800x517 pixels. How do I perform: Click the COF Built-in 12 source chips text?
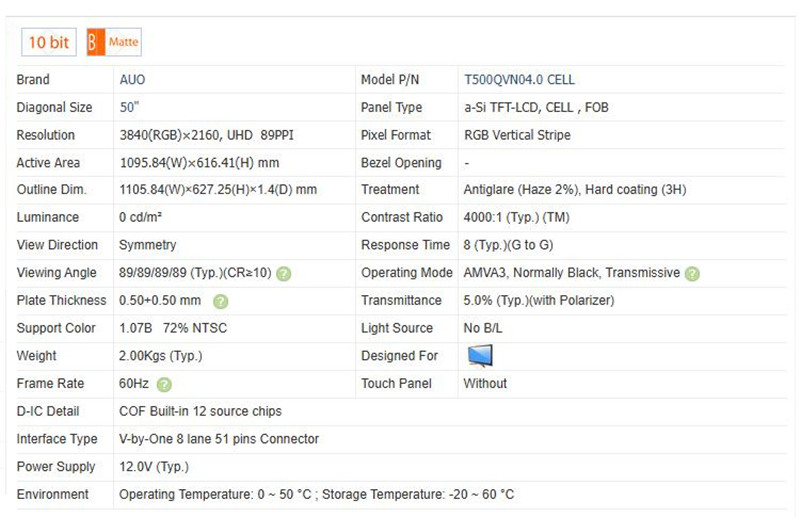pos(200,411)
